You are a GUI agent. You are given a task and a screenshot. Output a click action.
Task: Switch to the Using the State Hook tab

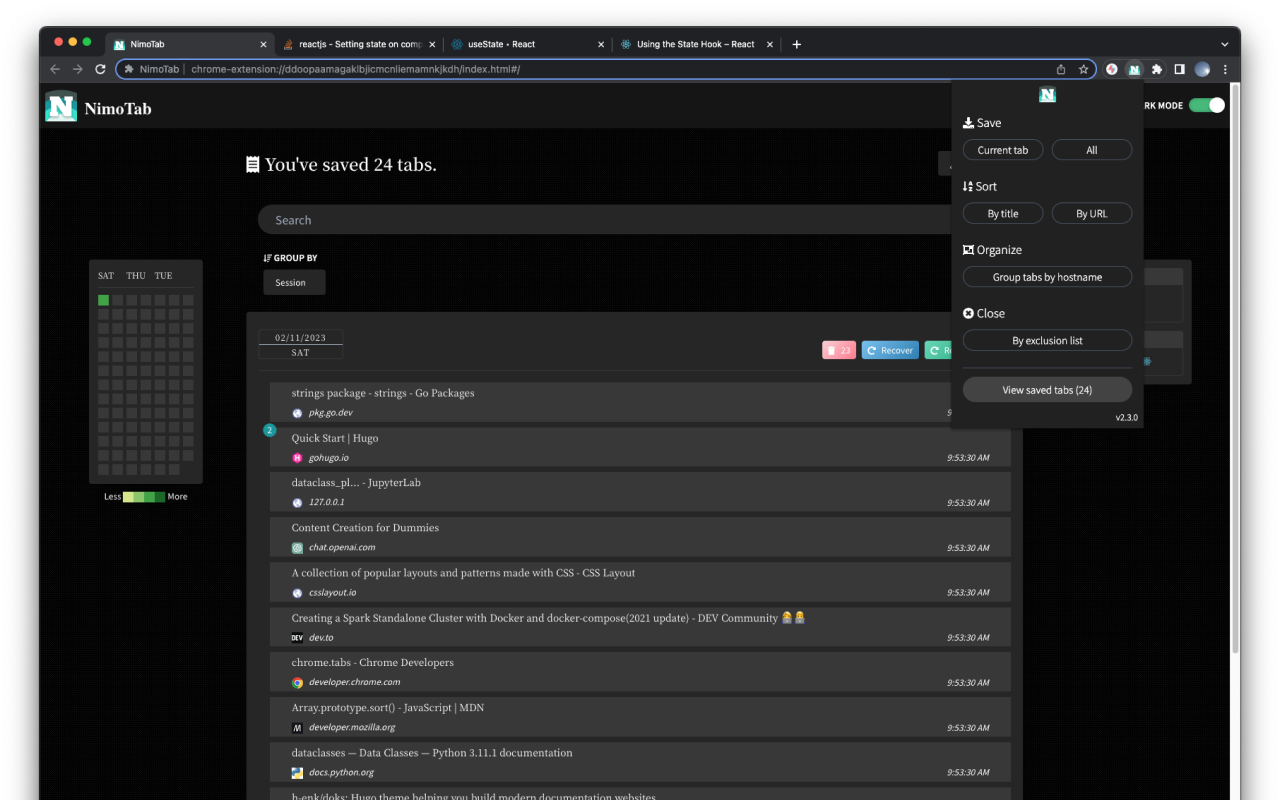point(695,44)
